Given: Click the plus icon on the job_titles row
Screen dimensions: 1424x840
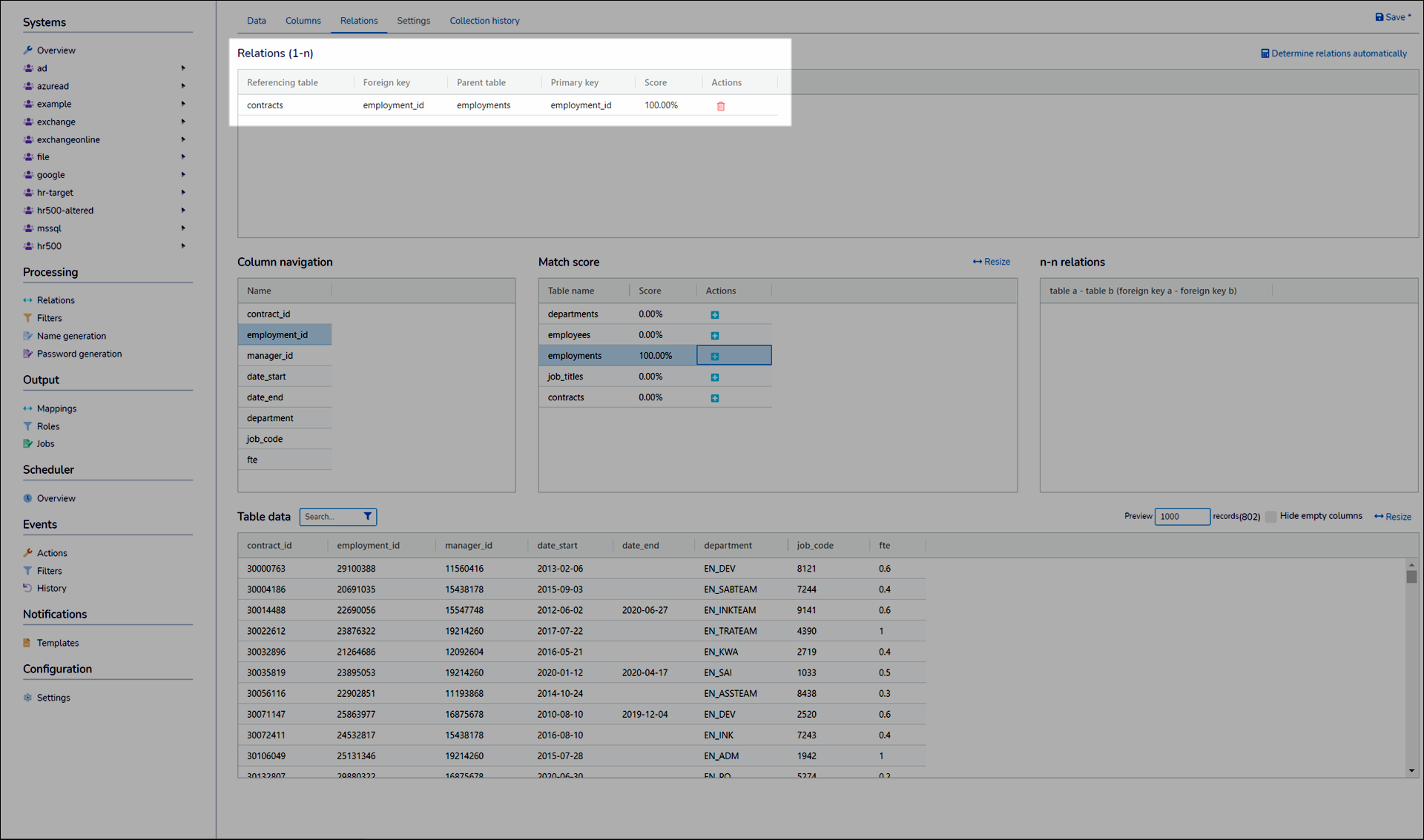Looking at the screenshot, I should (x=714, y=377).
